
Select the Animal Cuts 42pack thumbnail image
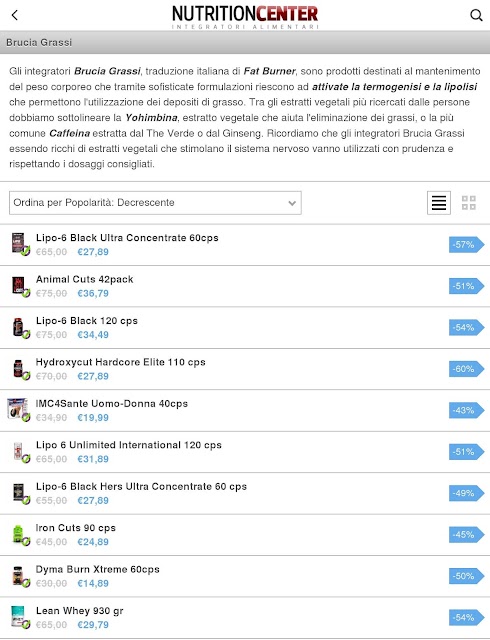[x=20, y=286]
